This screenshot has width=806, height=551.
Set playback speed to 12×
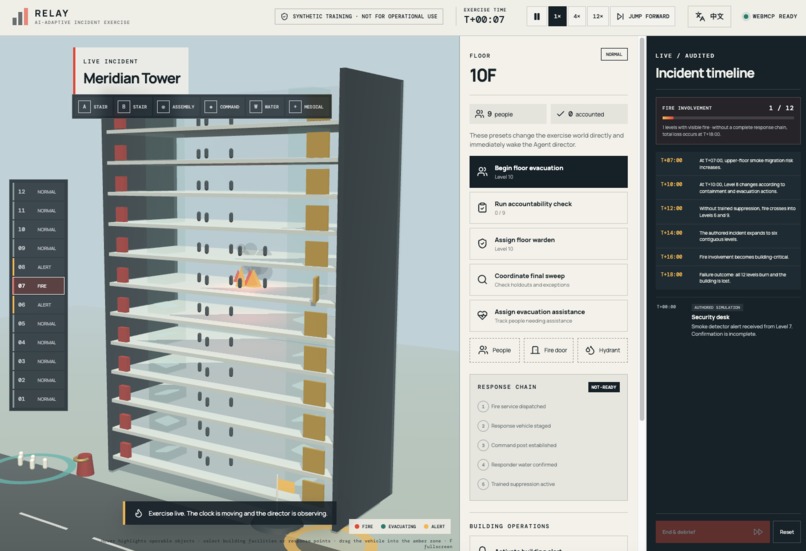click(x=598, y=16)
